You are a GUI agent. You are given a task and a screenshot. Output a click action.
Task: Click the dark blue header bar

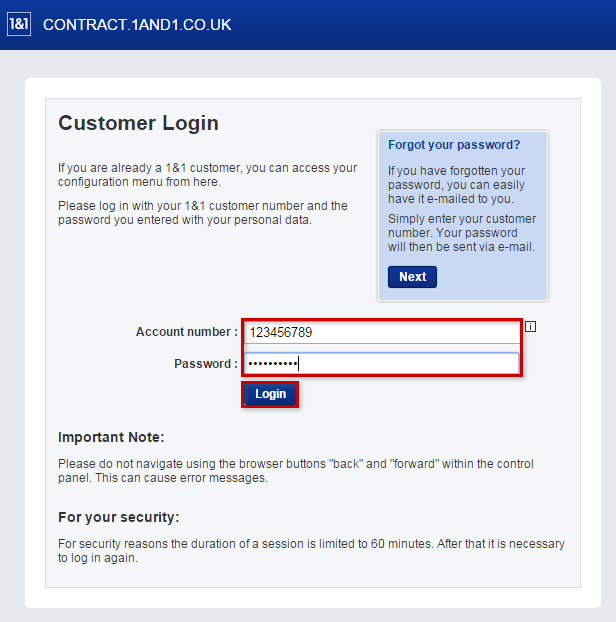[x=420, y=24]
